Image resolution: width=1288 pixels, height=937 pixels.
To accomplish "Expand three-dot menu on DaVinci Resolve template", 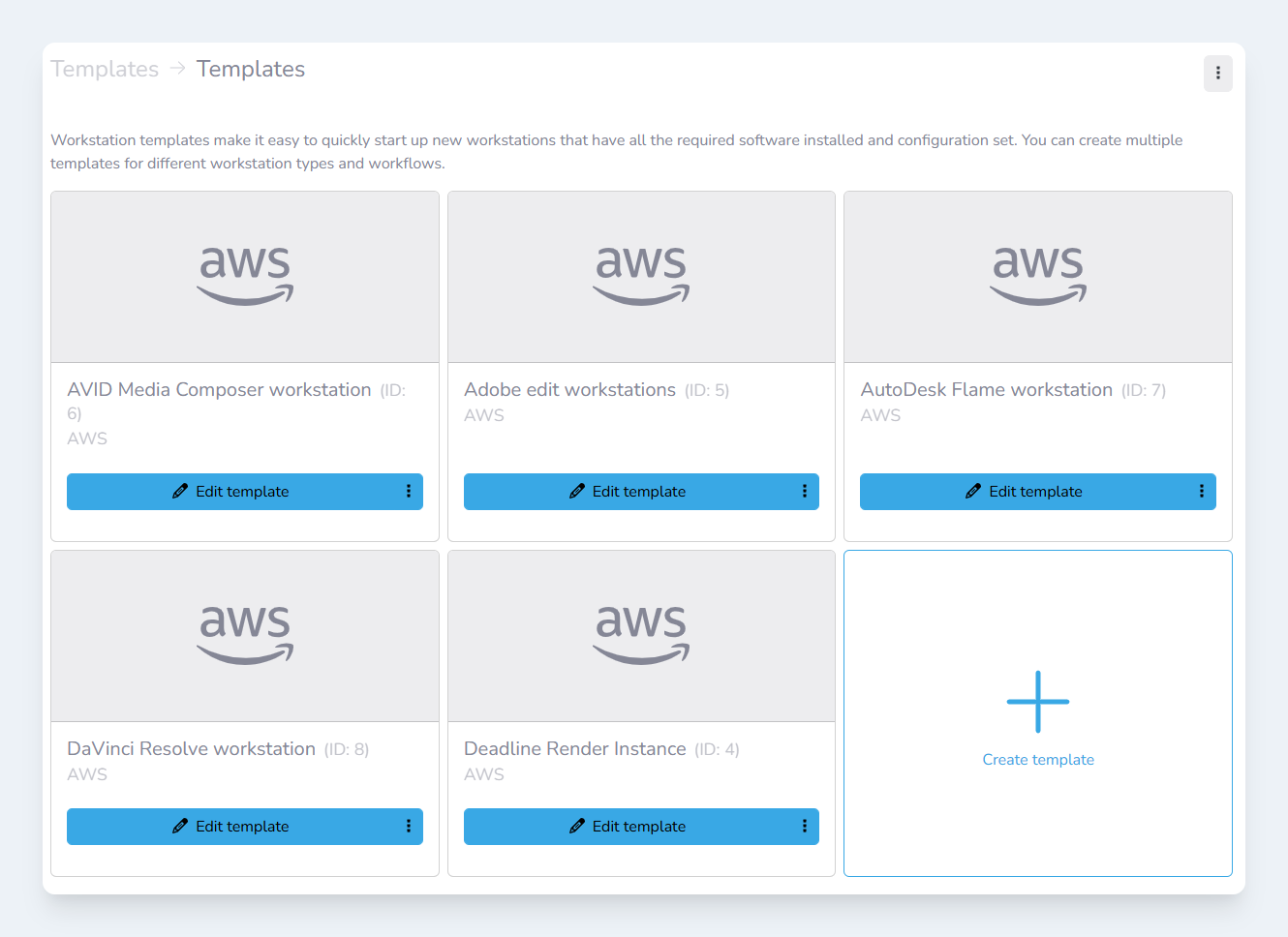I will pyautogui.click(x=409, y=827).
